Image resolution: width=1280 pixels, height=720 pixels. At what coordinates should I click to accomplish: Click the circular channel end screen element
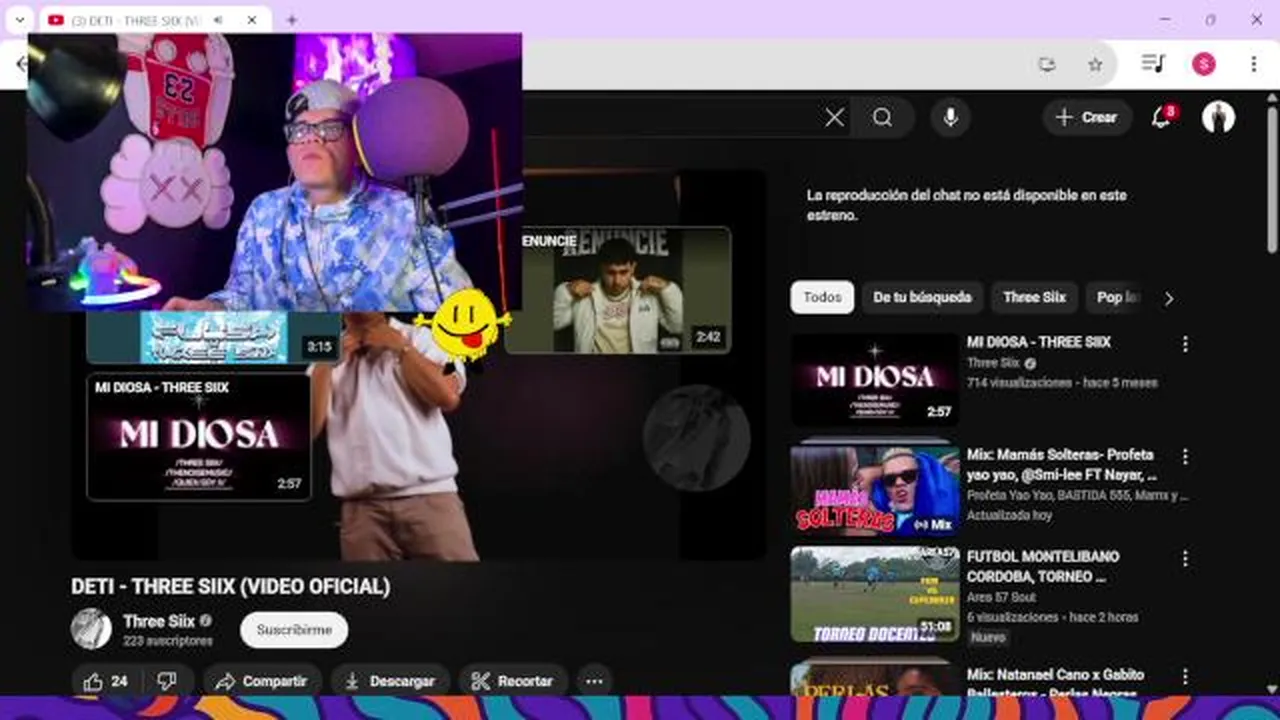696,438
